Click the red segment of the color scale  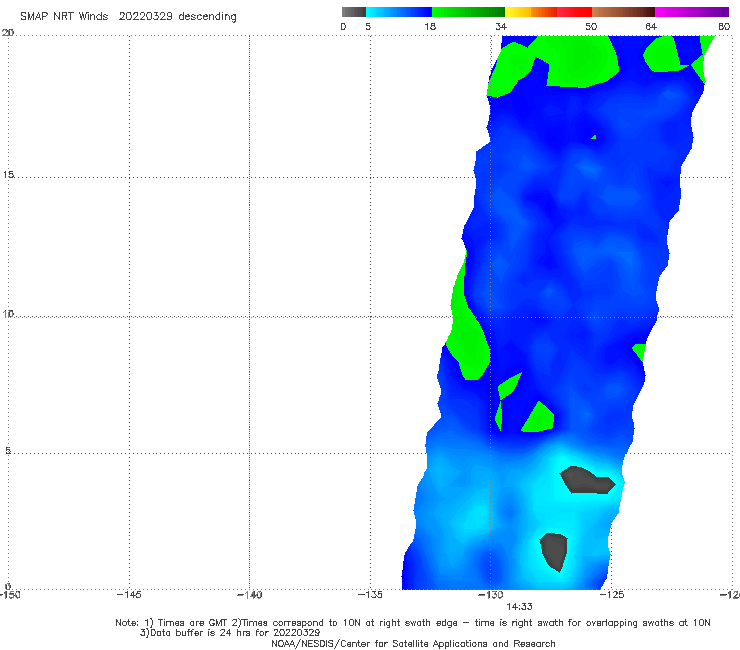click(574, 12)
